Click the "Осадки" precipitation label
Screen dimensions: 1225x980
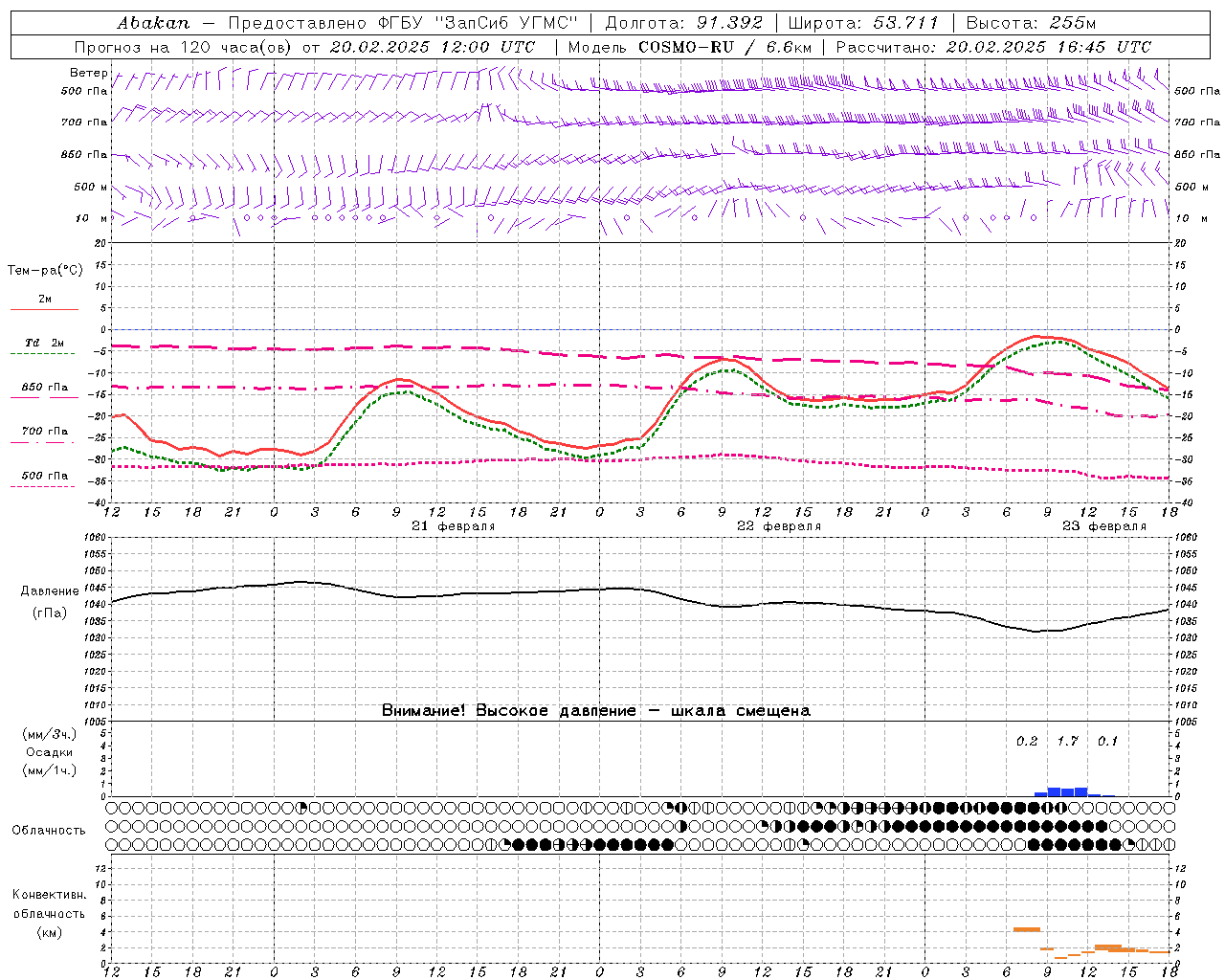pyautogui.click(x=50, y=752)
